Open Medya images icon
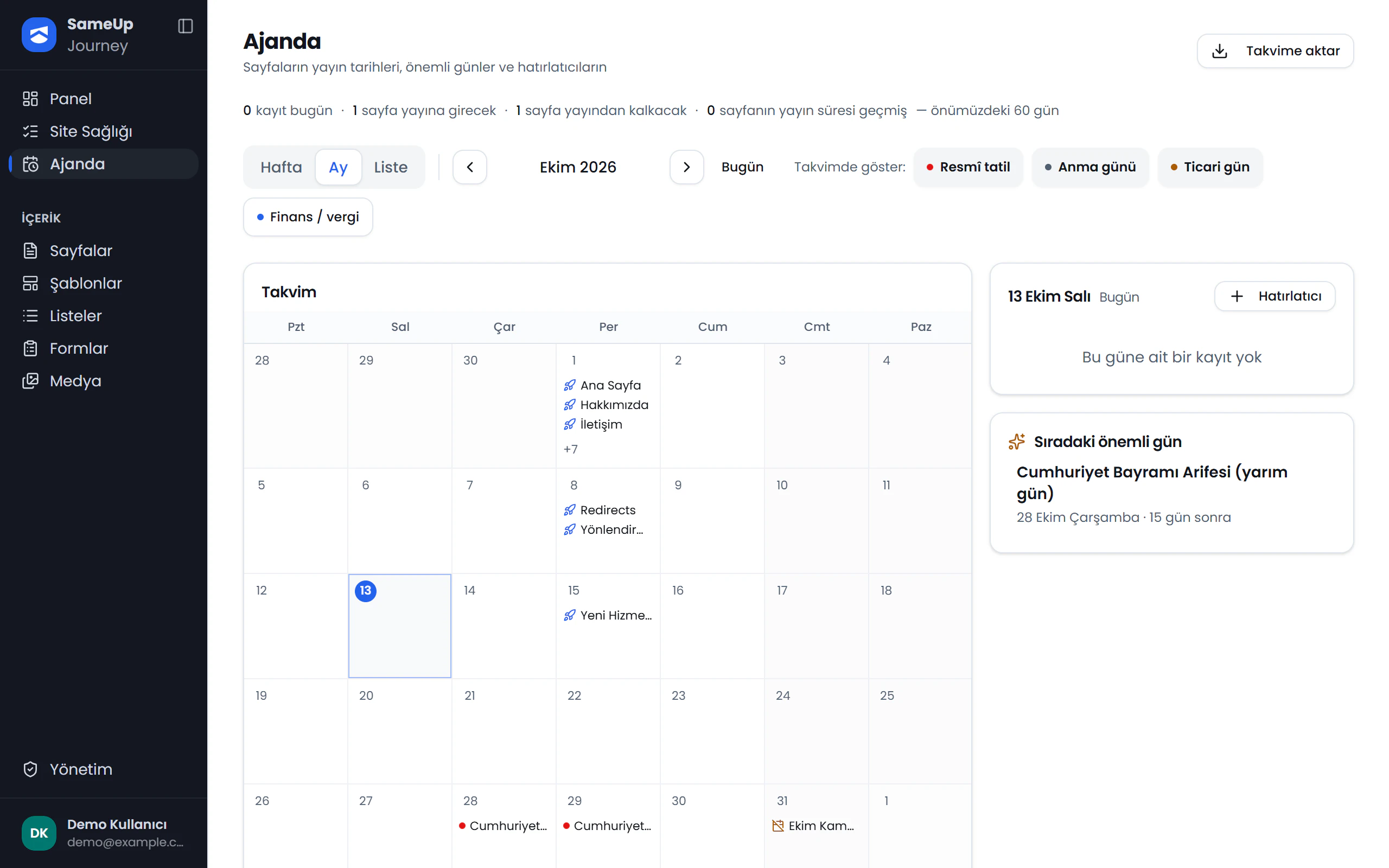 [30, 381]
